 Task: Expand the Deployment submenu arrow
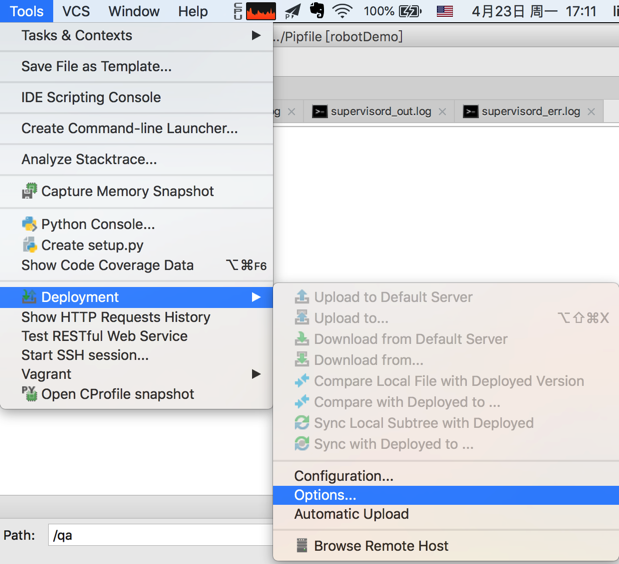(x=256, y=297)
